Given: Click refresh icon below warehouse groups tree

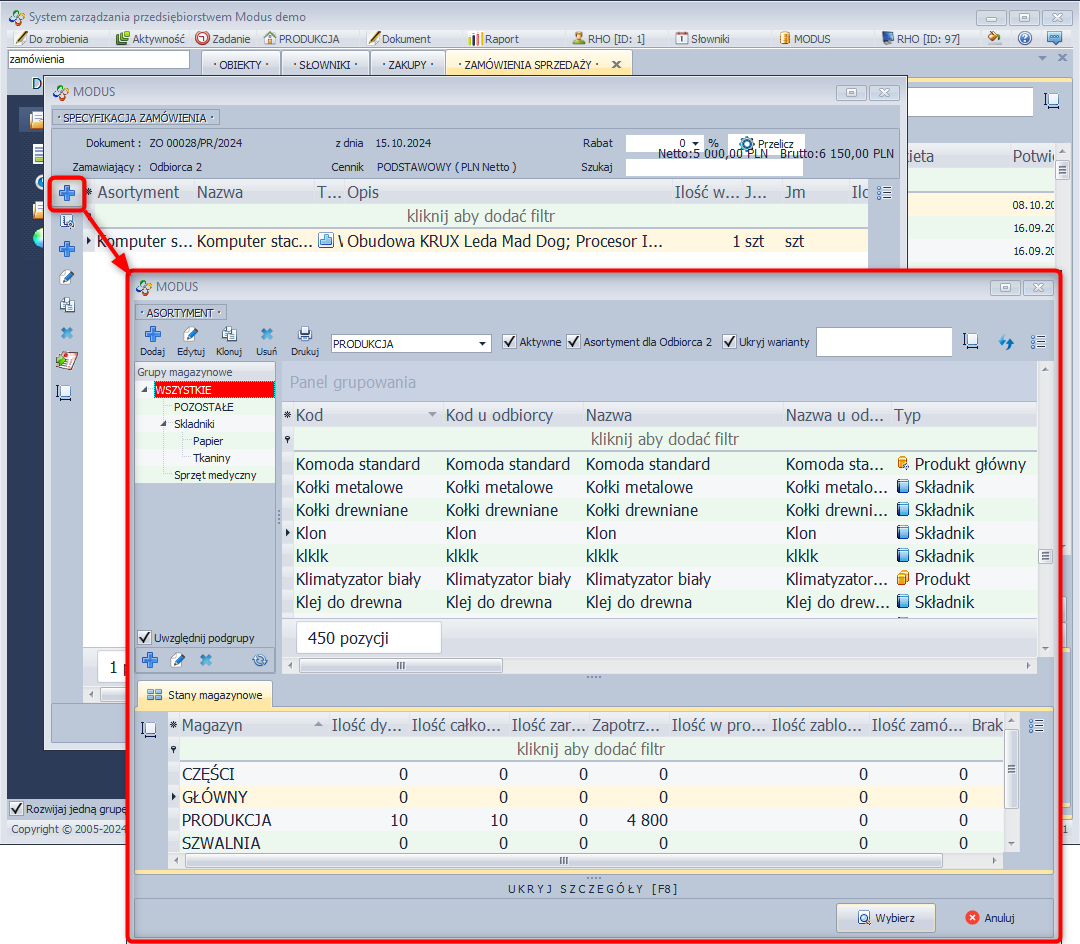Looking at the screenshot, I should pyautogui.click(x=260, y=660).
